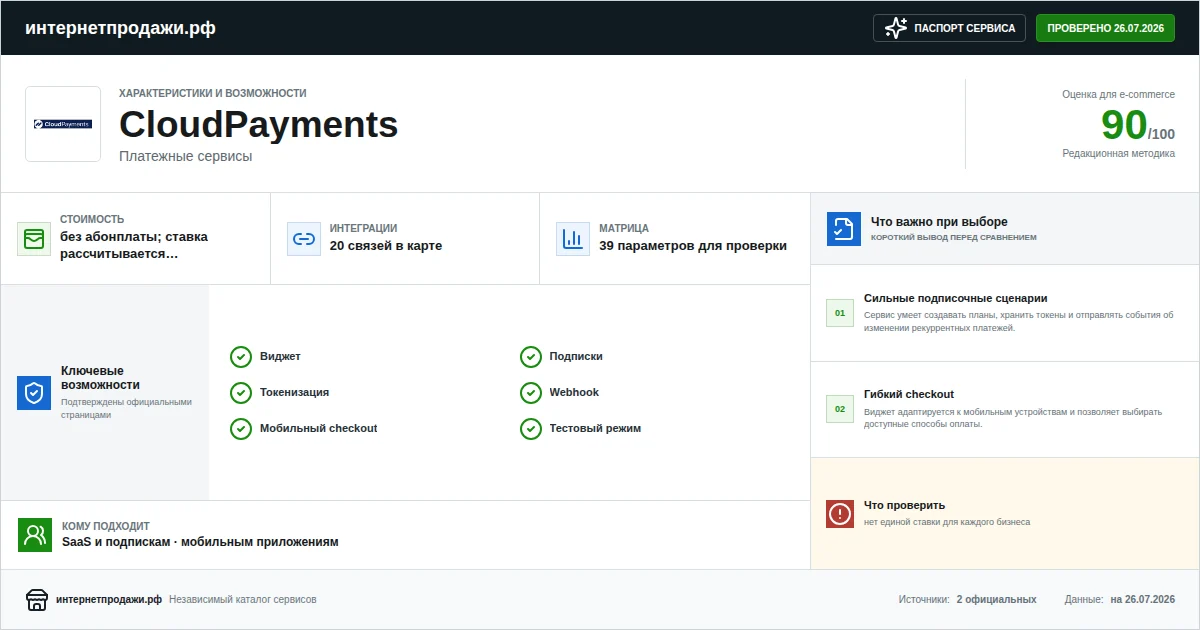This screenshot has width=1200, height=630.
Task: Click the Независимый каталог сервисов footer text
Action: (243, 600)
